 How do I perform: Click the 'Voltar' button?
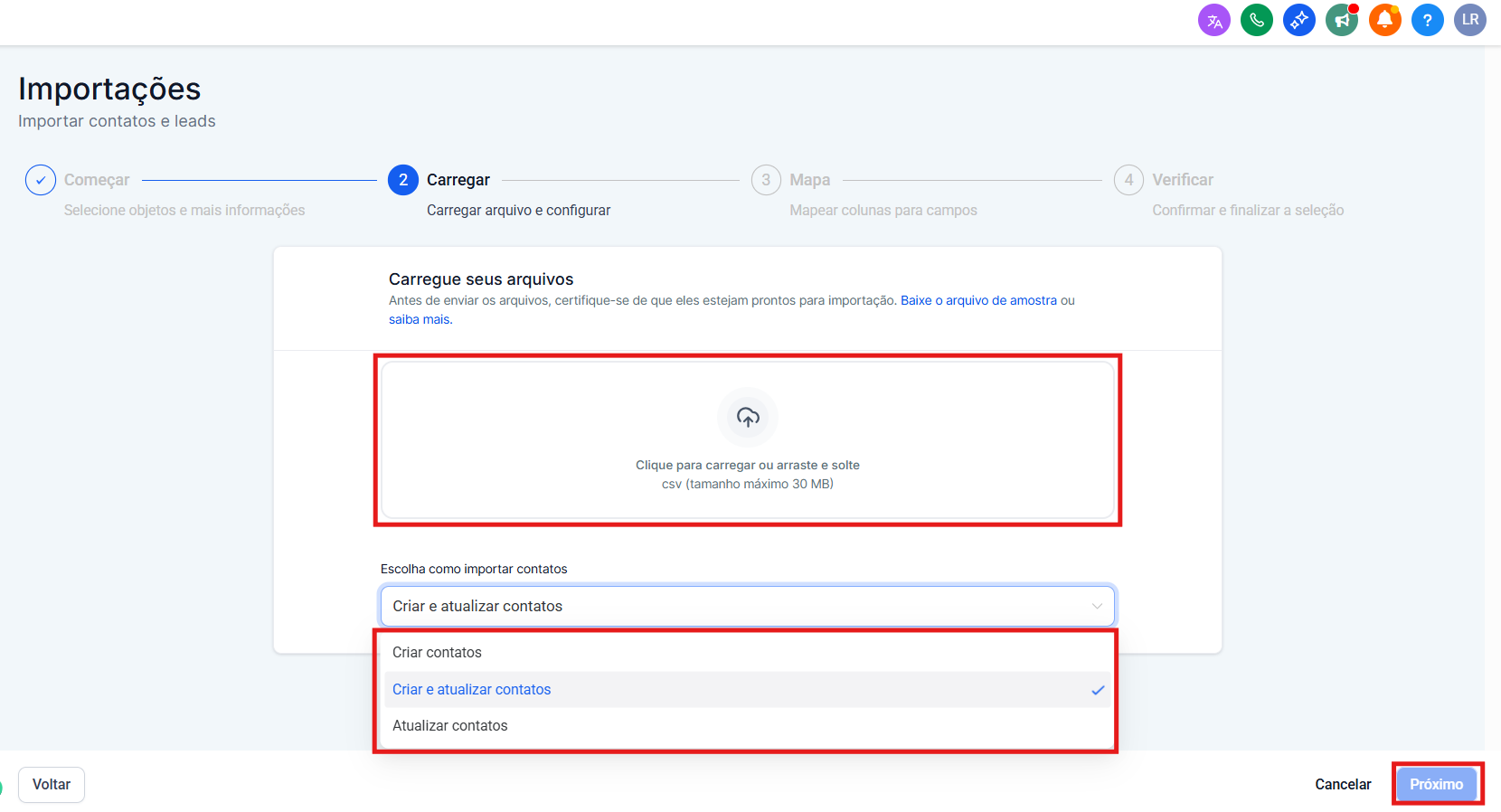[x=52, y=784]
